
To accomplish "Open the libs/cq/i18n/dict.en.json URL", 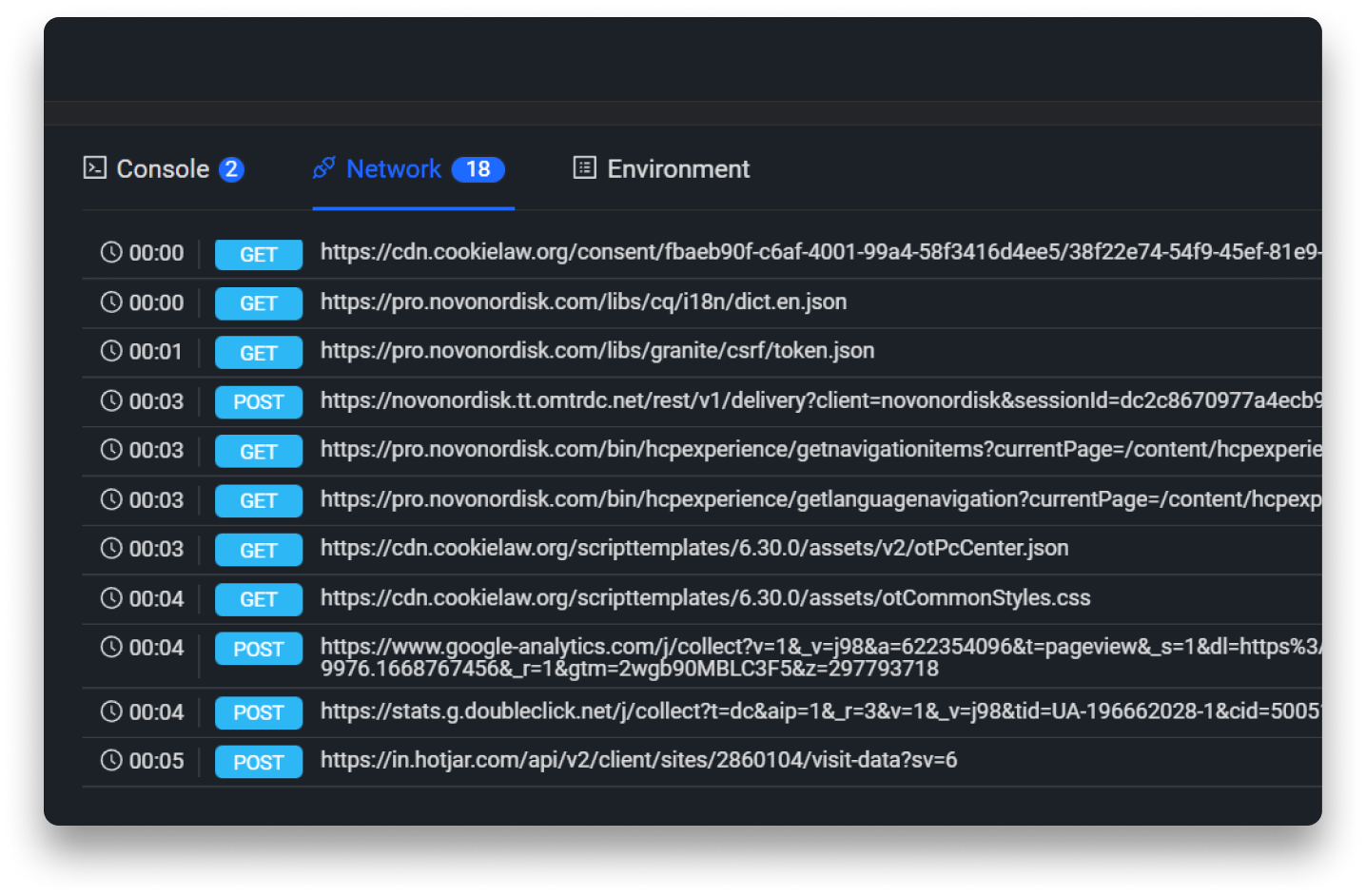I will [x=583, y=302].
